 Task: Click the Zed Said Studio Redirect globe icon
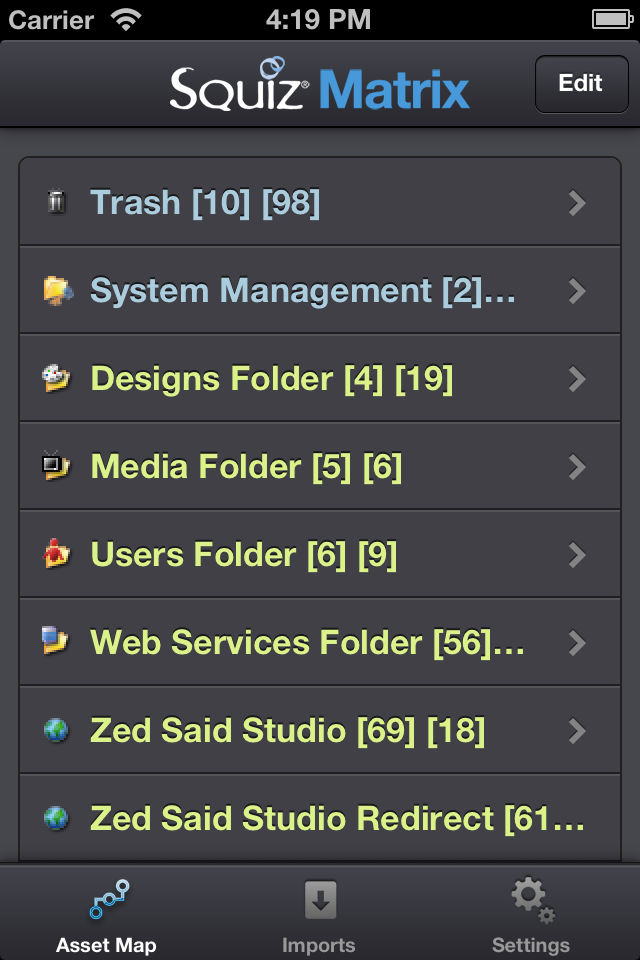(57, 819)
